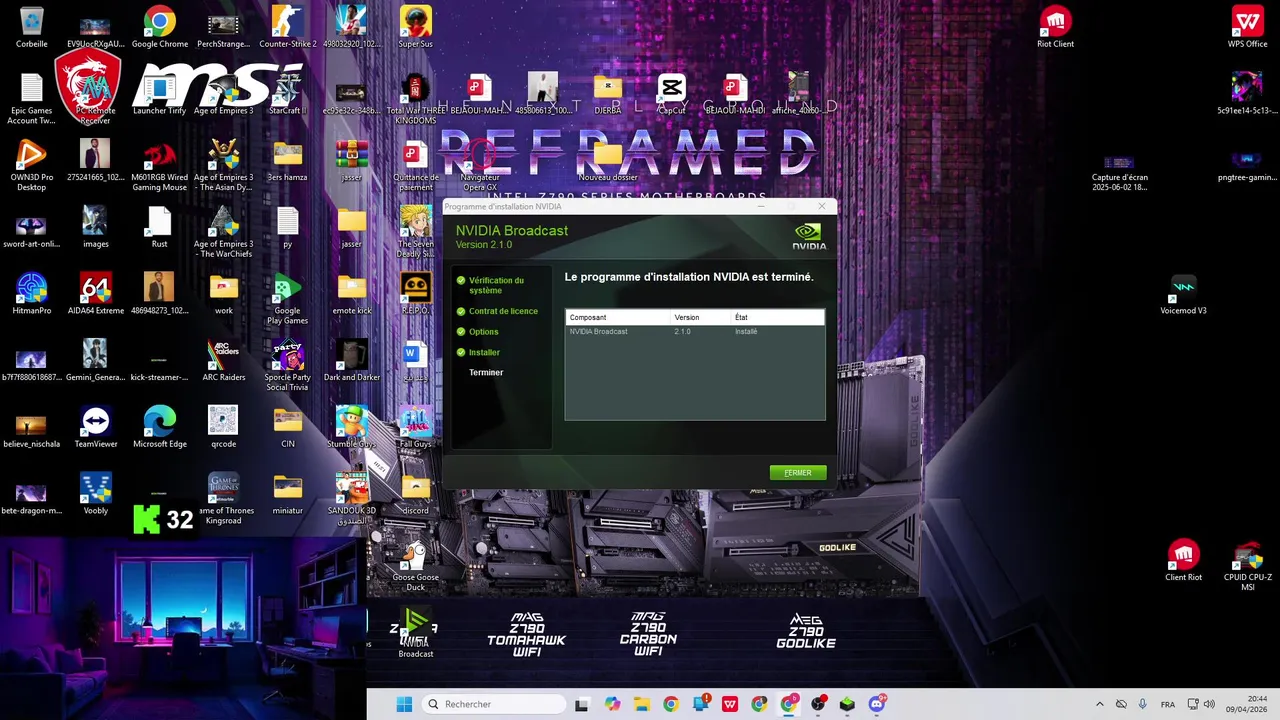Screen dimensions: 1280x720
Task: Open the 'Nouveau dossier' folder
Action: (x=608, y=161)
